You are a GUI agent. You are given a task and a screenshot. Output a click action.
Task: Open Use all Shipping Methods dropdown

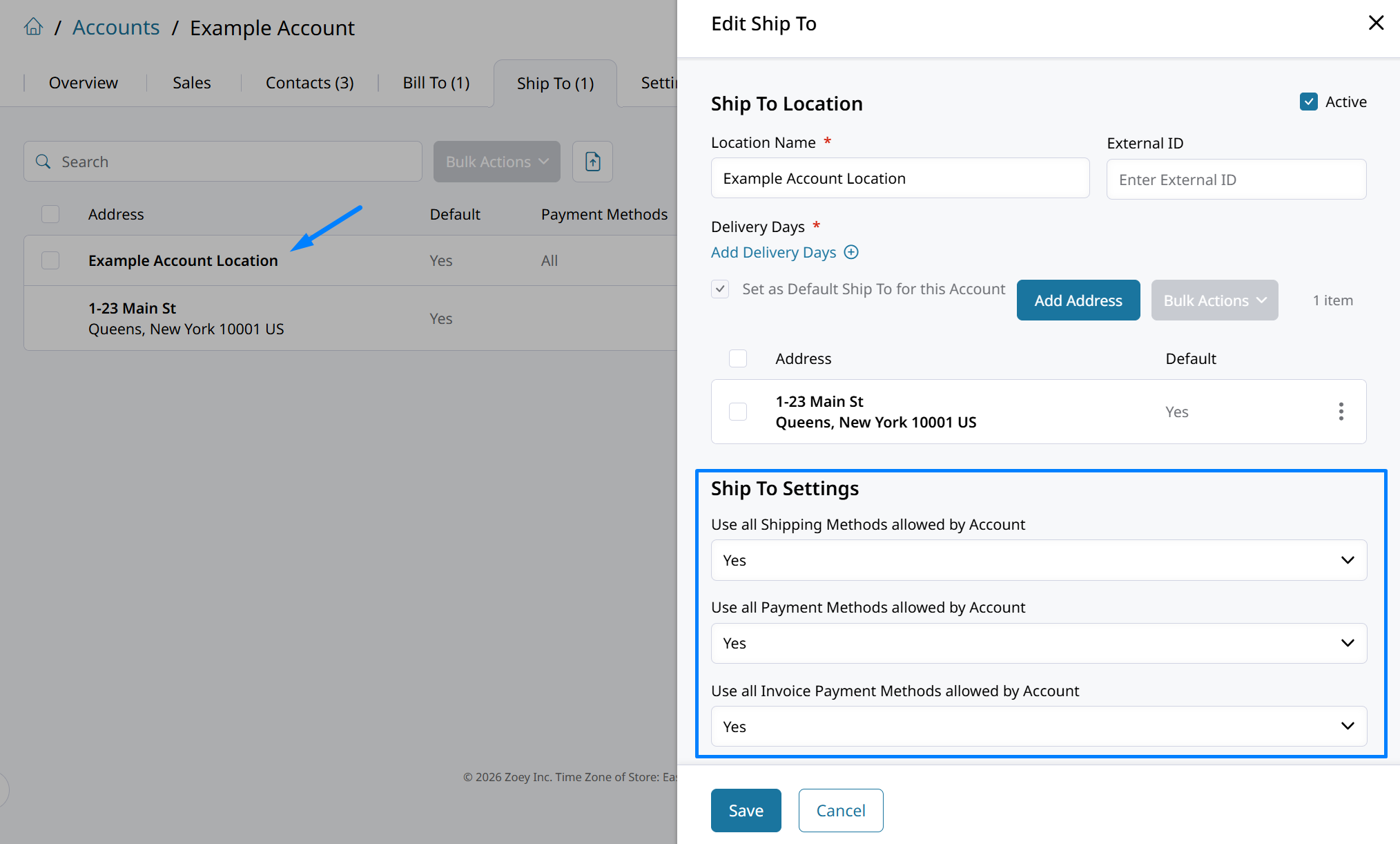click(1038, 560)
